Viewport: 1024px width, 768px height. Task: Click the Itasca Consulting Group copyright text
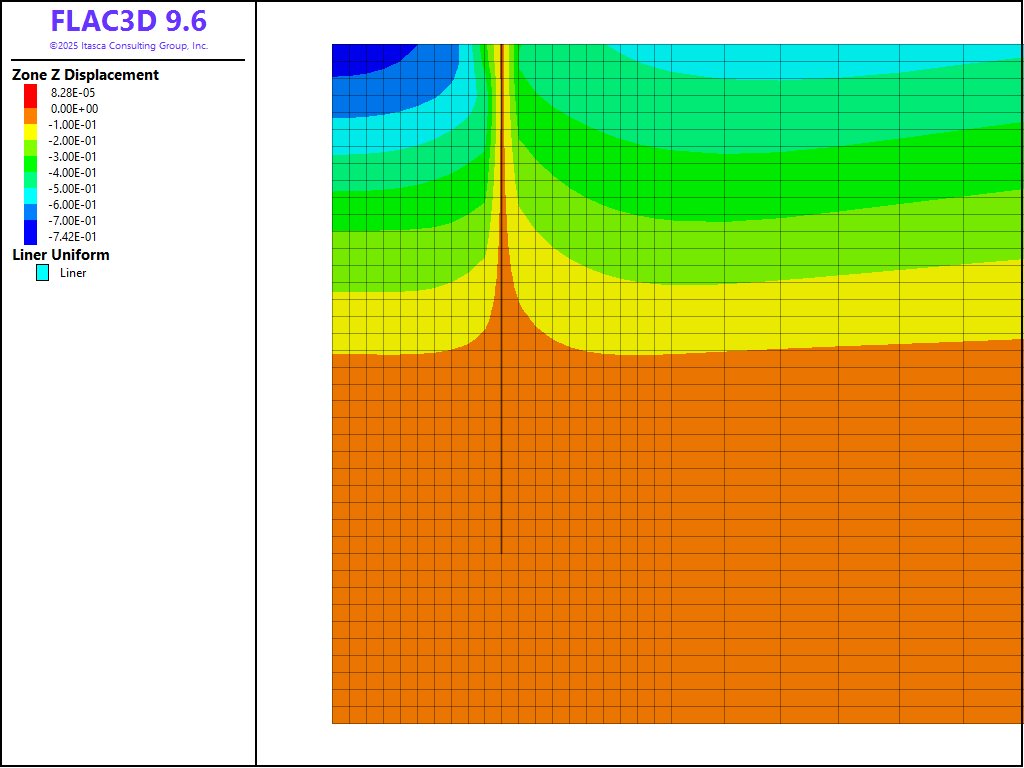coord(128,46)
